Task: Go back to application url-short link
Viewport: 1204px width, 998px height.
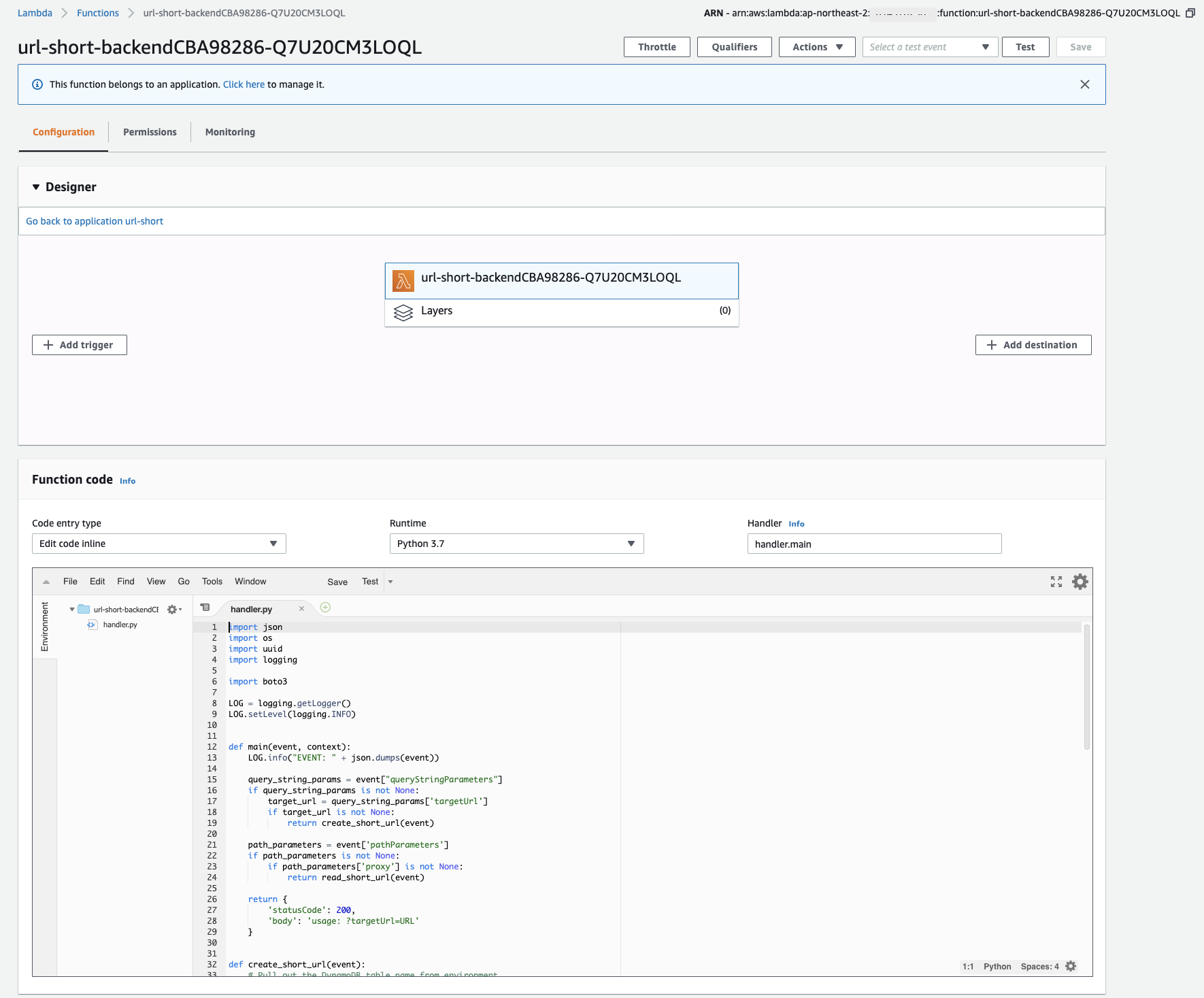Action: (95, 221)
